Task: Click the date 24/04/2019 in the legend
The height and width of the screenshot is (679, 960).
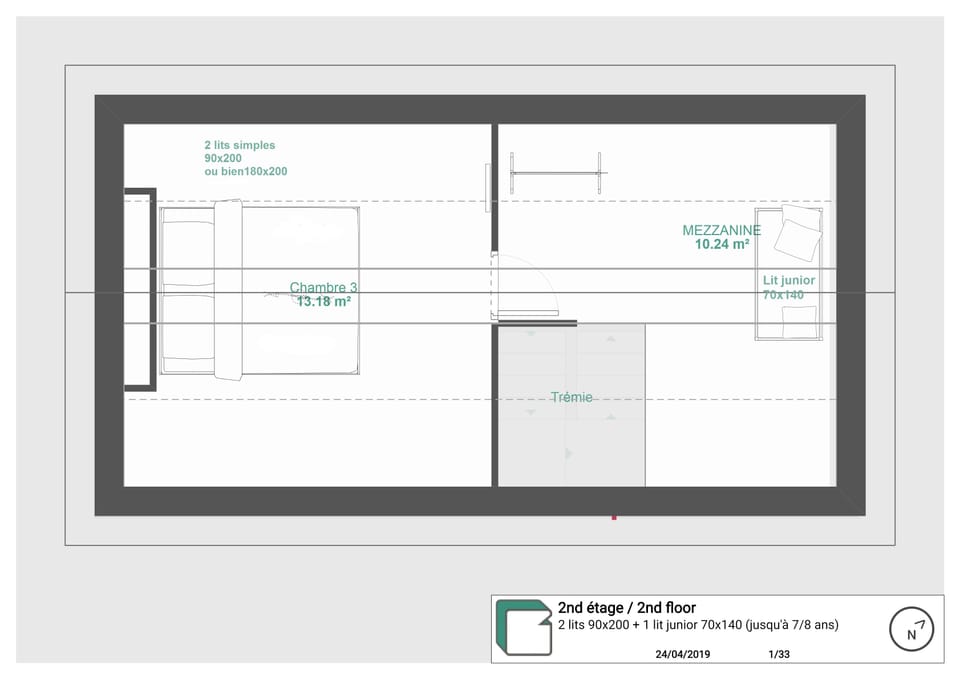Action: (682, 655)
